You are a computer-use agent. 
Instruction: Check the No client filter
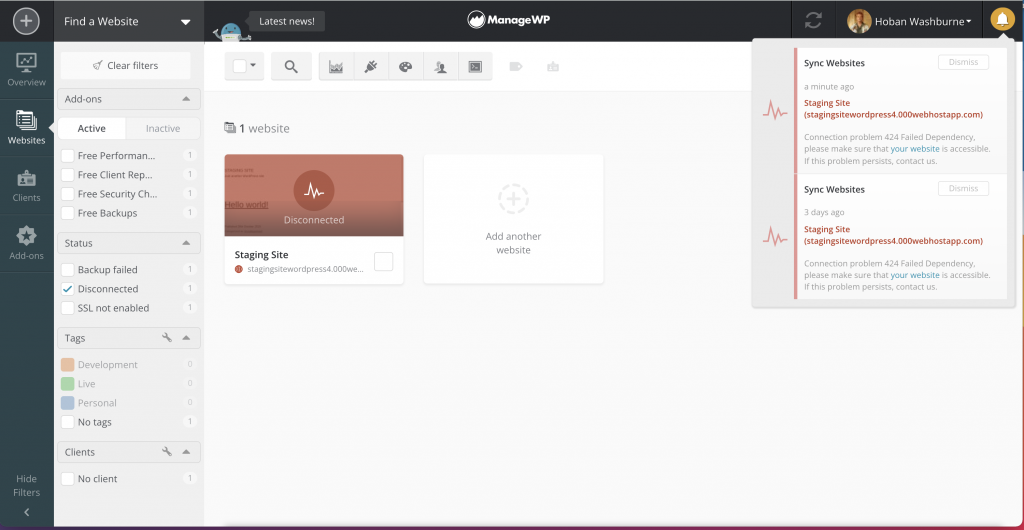pyautogui.click(x=67, y=479)
